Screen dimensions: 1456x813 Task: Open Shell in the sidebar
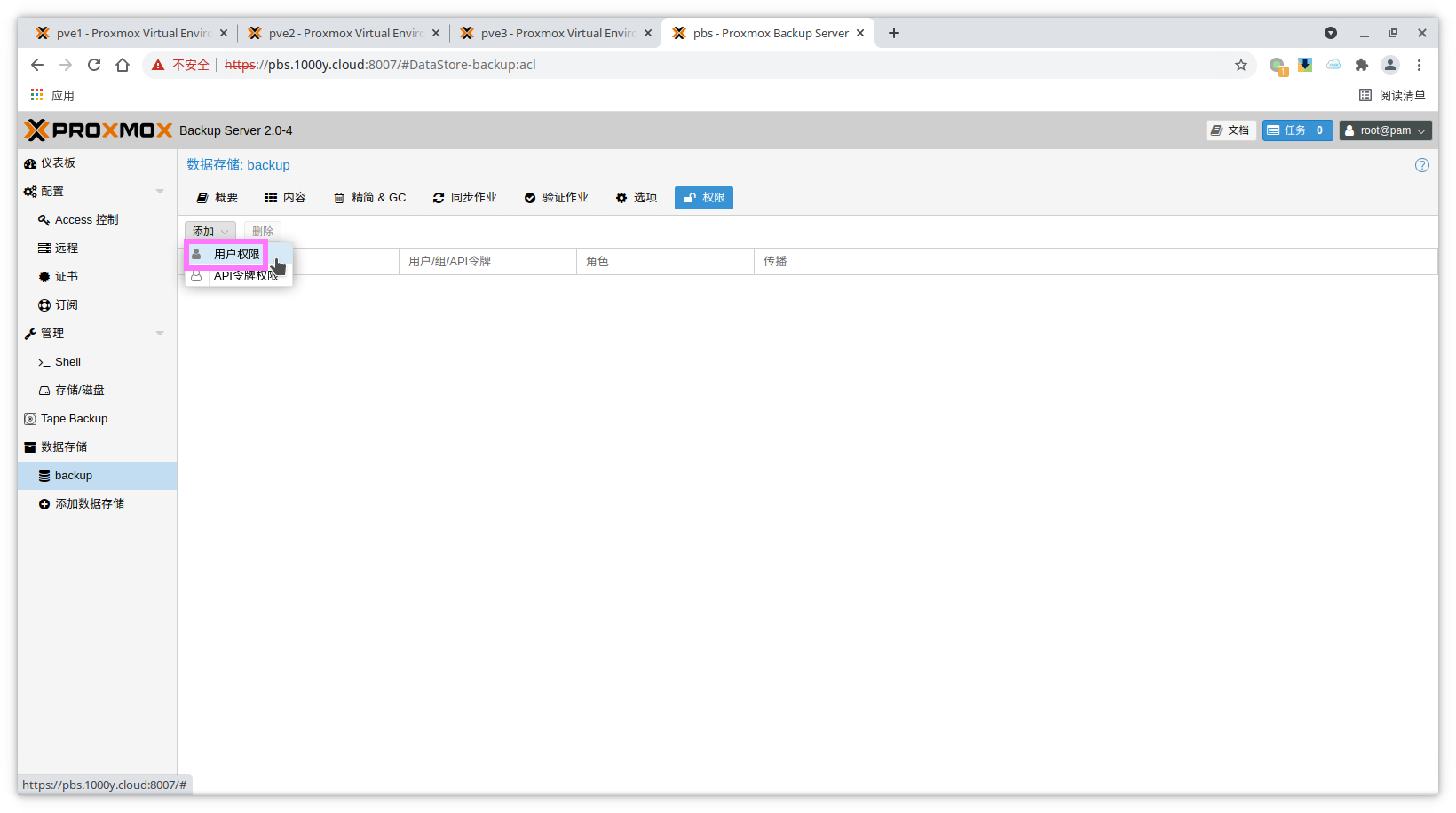pyautogui.click(x=67, y=362)
